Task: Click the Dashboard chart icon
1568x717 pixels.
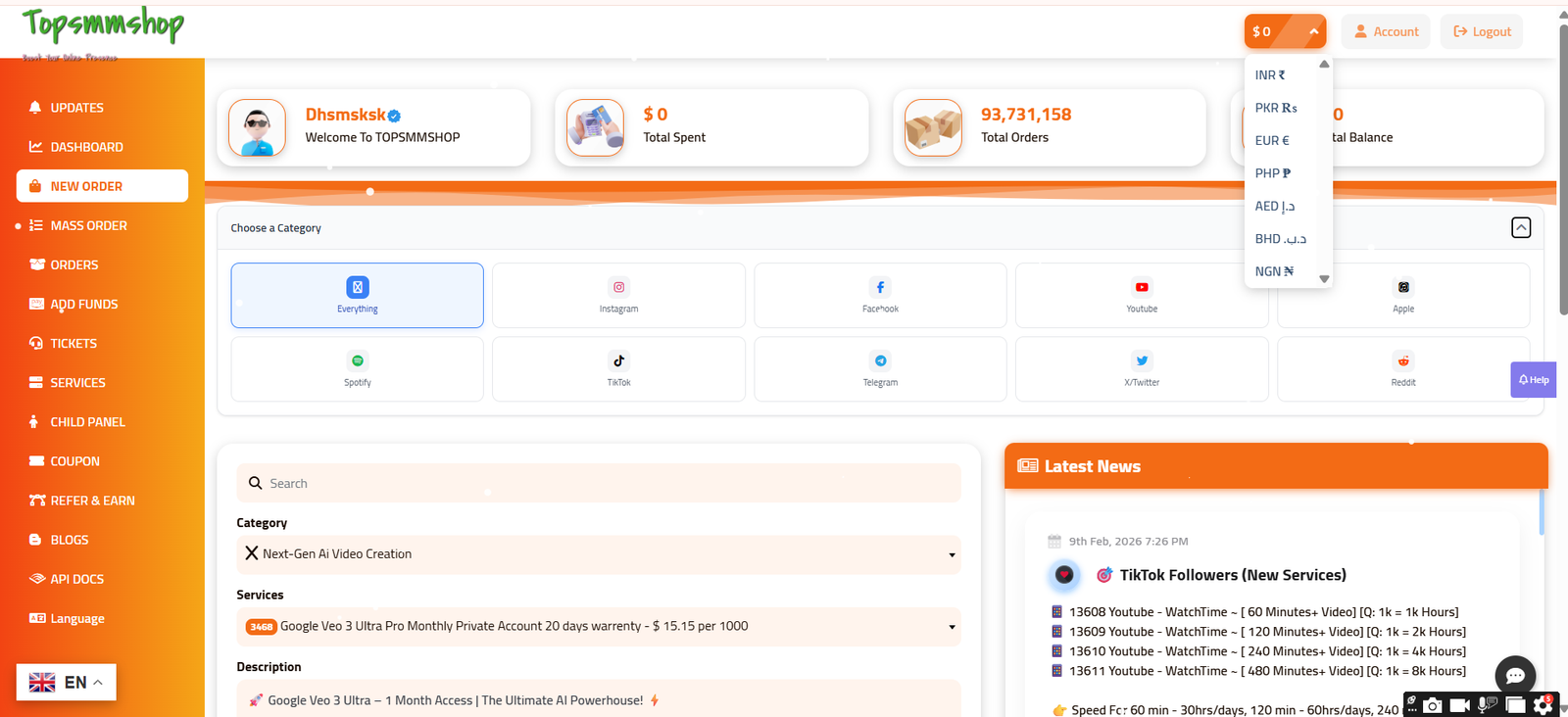Action: [x=36, y=147]
